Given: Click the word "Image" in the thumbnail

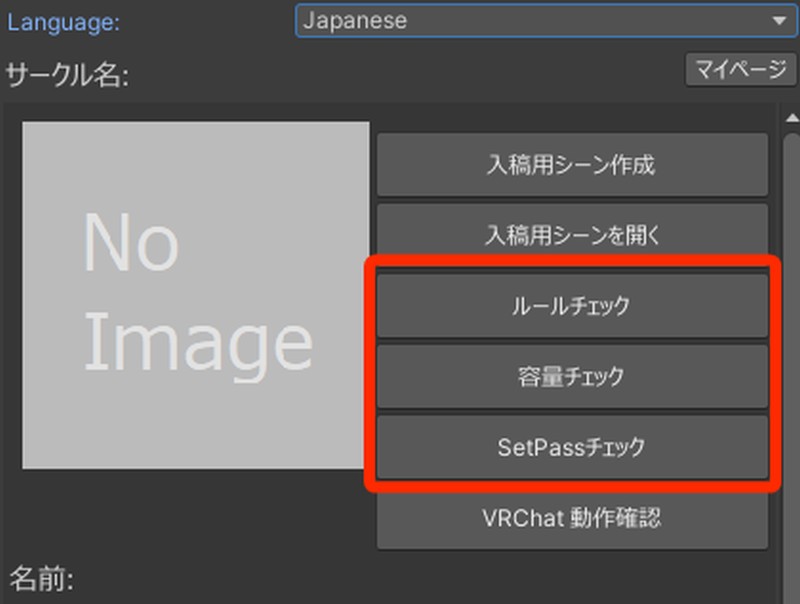Looking at the screenshot, I should 197,343.
